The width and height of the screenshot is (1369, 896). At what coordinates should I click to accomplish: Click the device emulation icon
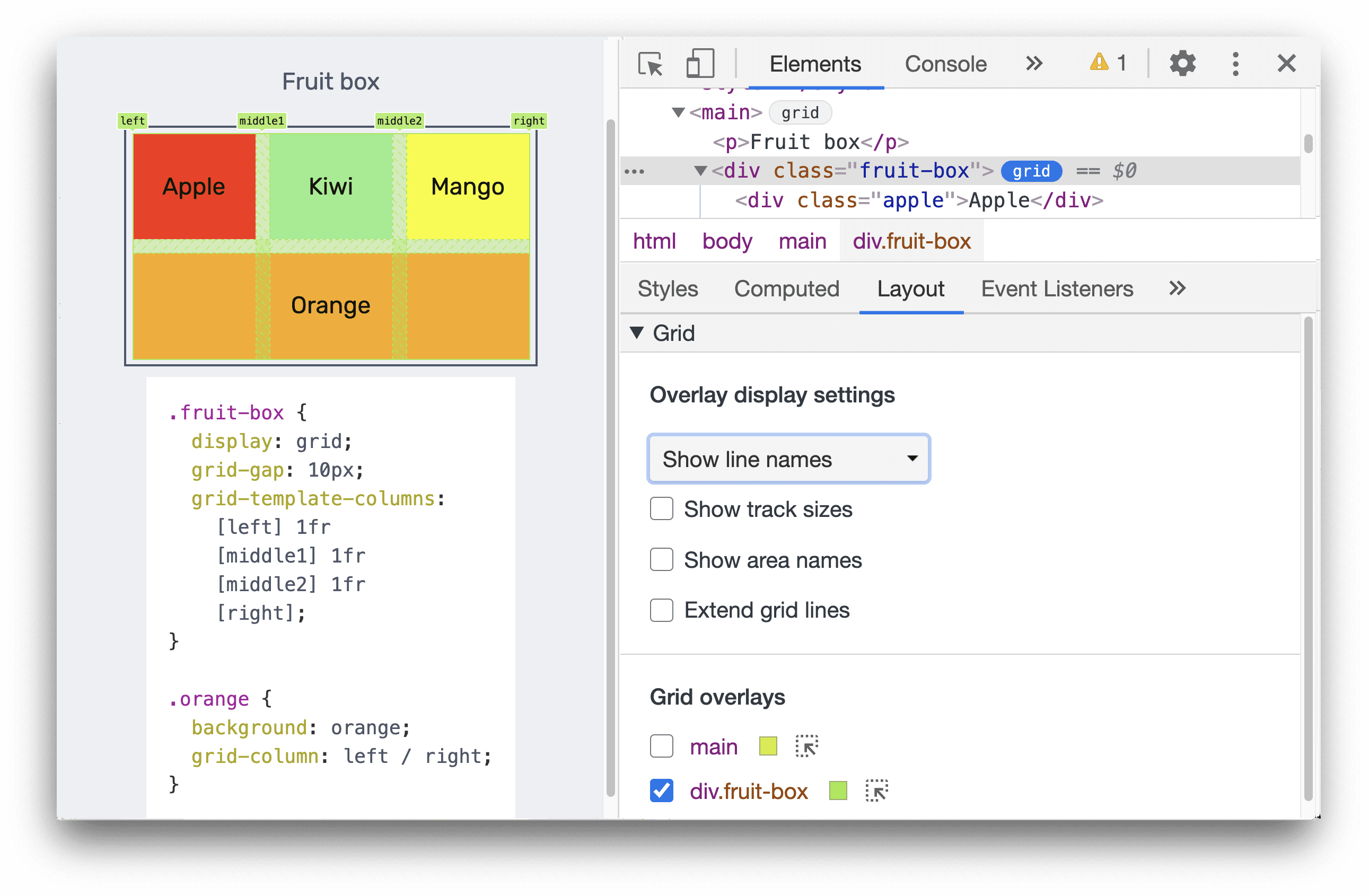point(700,63)
